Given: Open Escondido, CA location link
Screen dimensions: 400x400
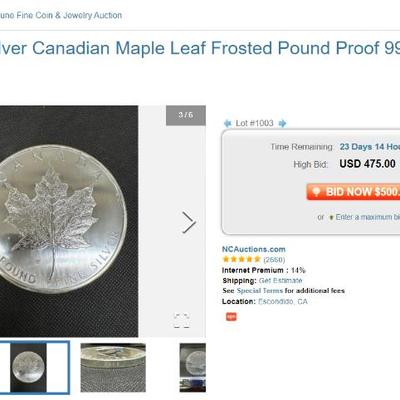Looking at the screenshot, I should 283,302.
